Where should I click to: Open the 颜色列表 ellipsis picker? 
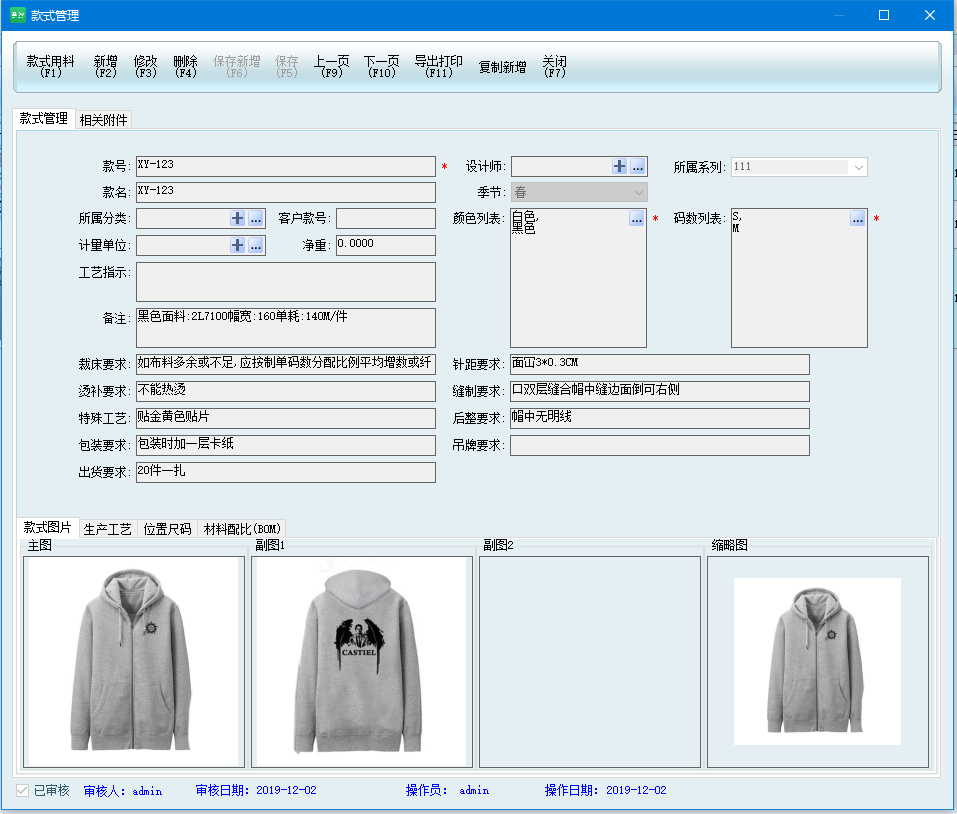[636, 218]
